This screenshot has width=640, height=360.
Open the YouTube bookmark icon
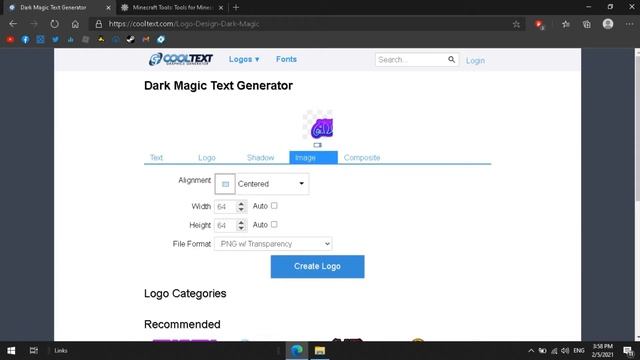point(10,40)
